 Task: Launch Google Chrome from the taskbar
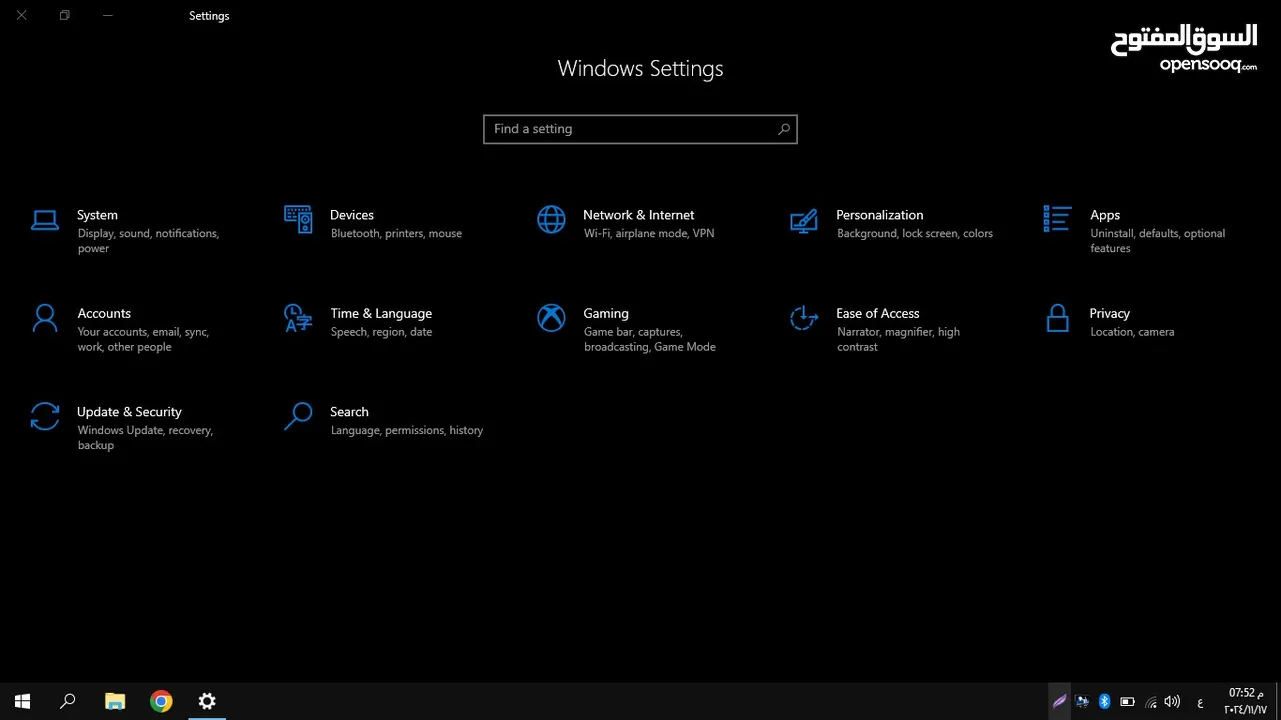(x=161, y=702)
